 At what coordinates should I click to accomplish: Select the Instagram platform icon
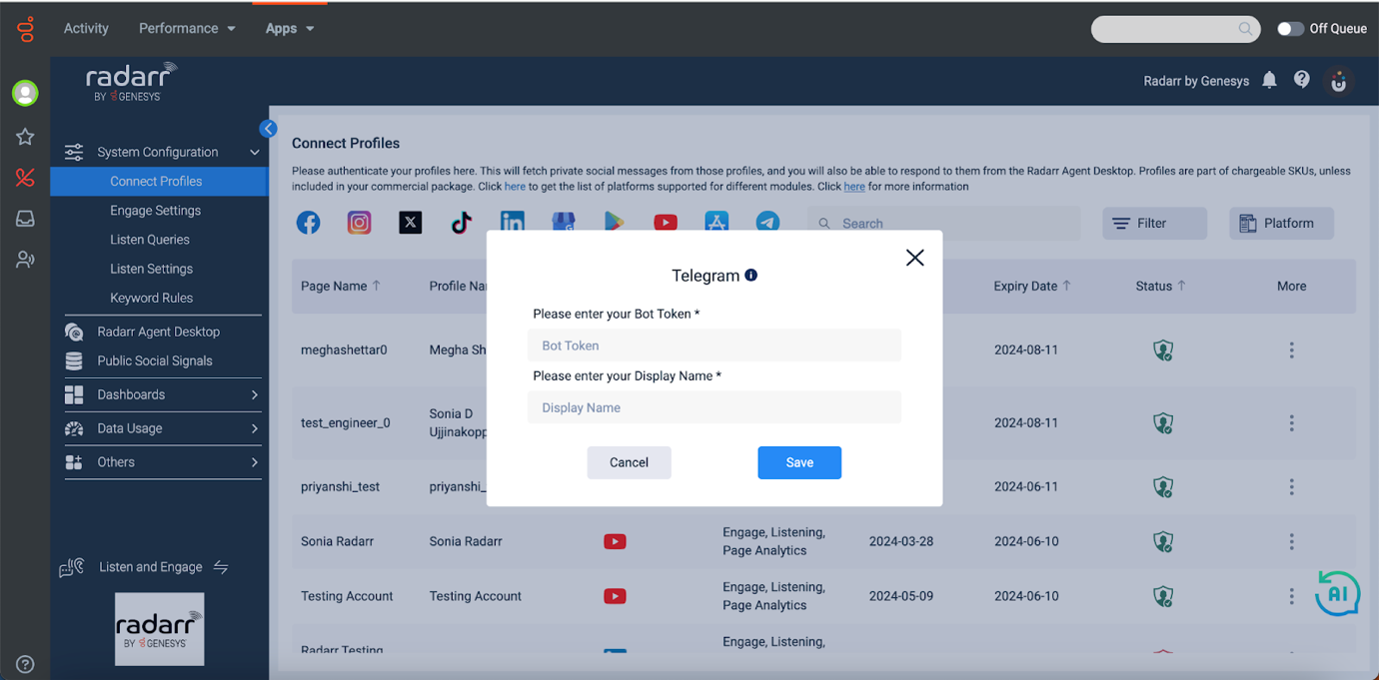point(359,222)
